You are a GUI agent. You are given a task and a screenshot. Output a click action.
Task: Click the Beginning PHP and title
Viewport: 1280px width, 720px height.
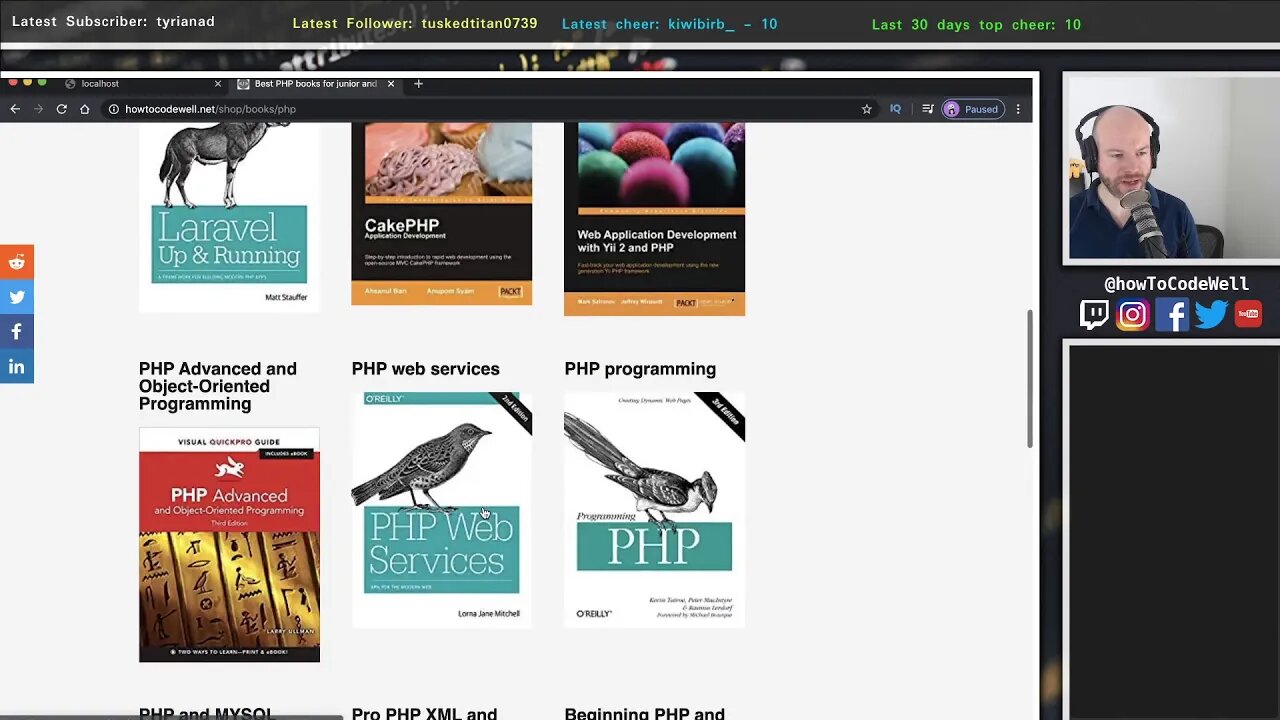(x=644, y=713)
